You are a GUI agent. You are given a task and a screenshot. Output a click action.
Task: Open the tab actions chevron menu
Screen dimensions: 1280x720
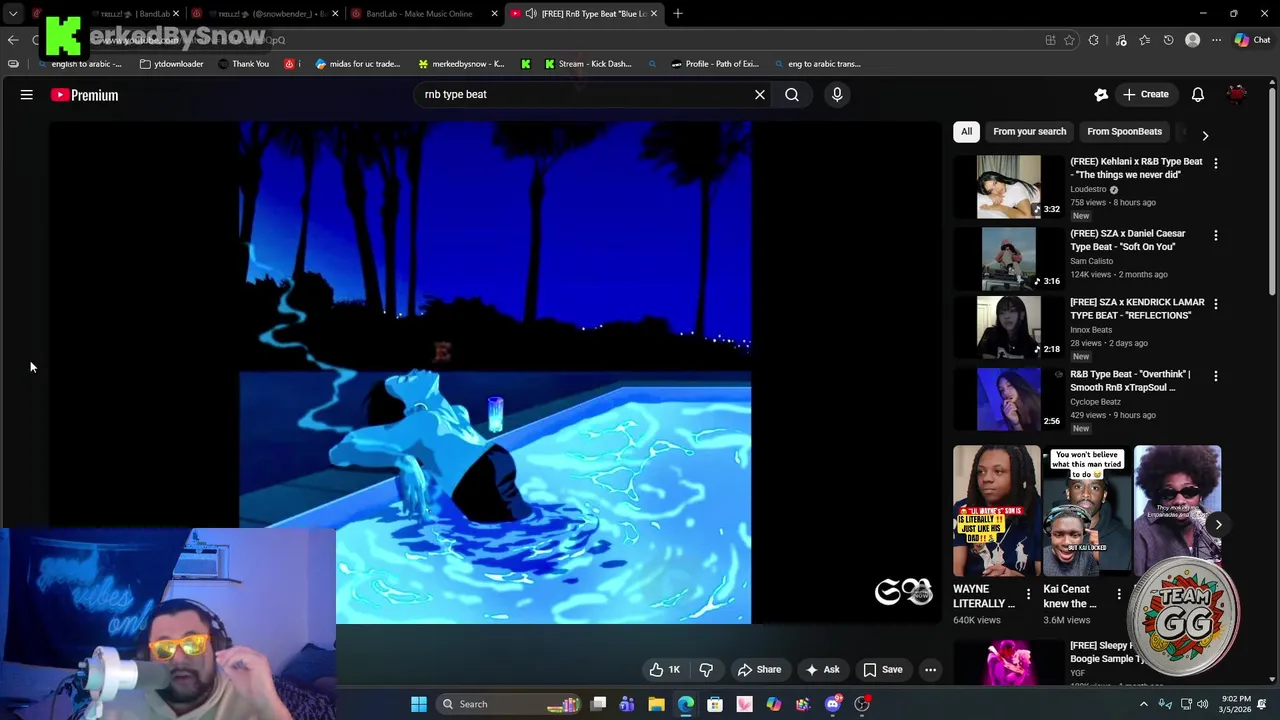tap(13, 14)
